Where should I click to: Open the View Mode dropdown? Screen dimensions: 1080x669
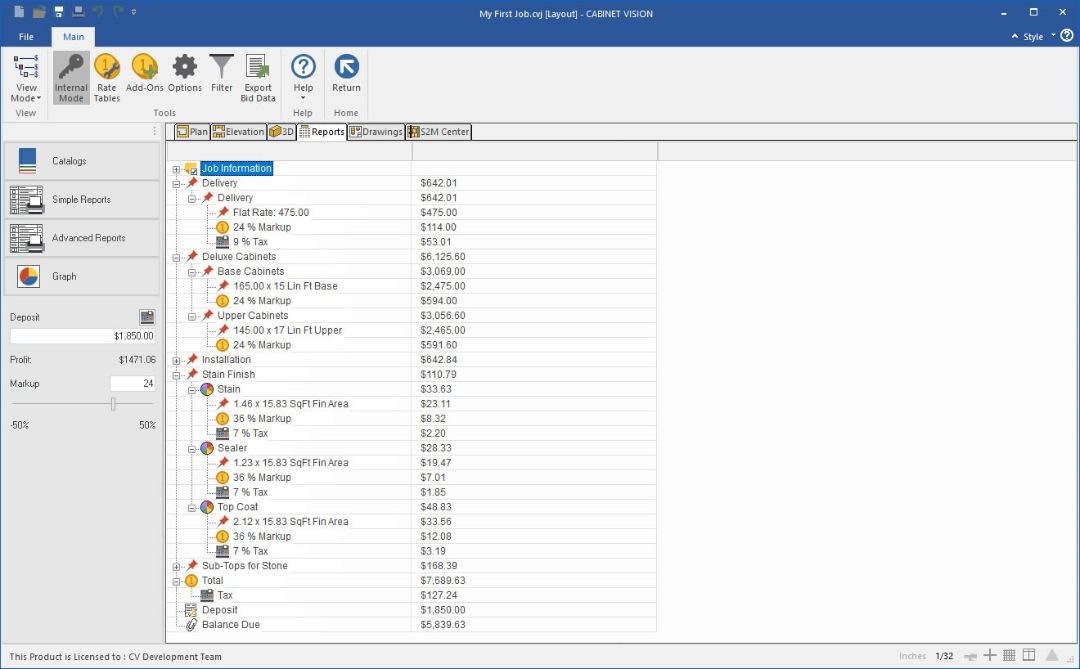26,98
